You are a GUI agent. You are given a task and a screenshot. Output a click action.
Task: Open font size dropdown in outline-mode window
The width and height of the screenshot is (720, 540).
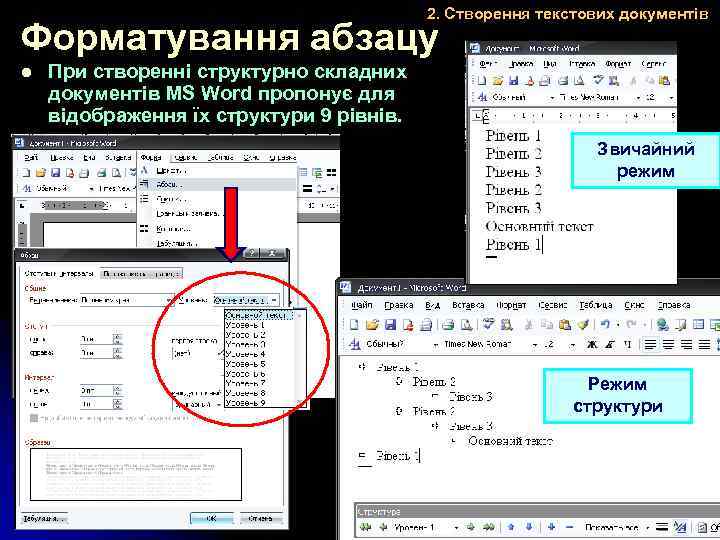tap(572, 344)
